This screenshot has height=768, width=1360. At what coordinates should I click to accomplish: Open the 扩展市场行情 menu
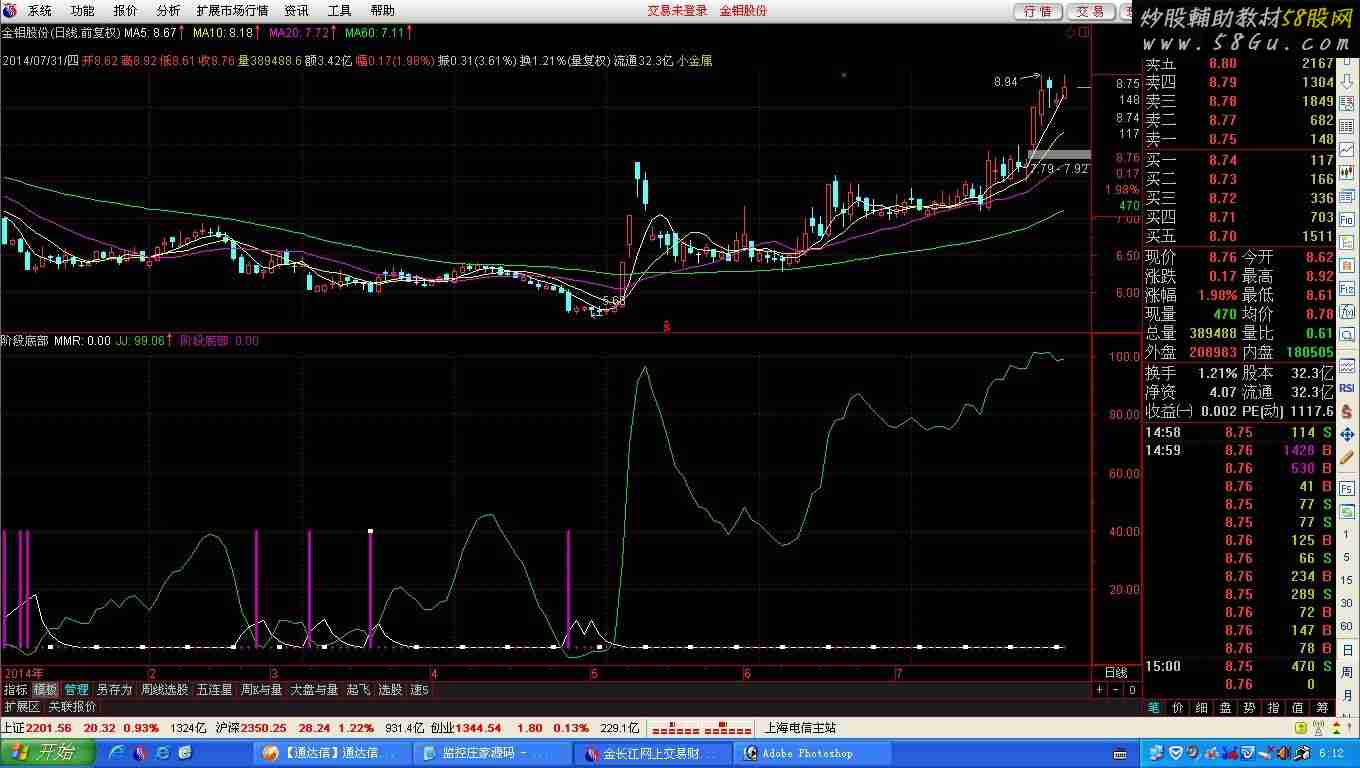[x=232, y=11]
